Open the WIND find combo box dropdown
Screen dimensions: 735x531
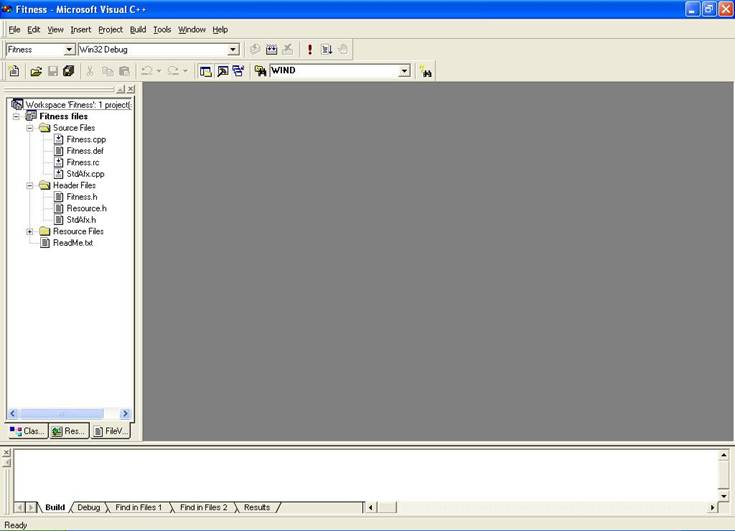click(404, 71)
